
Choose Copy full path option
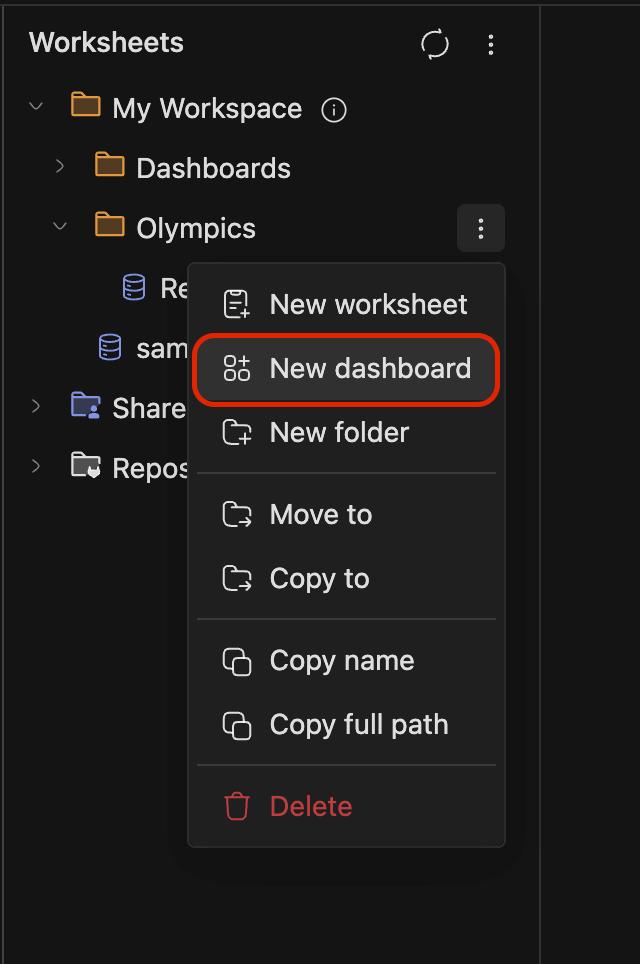click(x=356, y=725)
